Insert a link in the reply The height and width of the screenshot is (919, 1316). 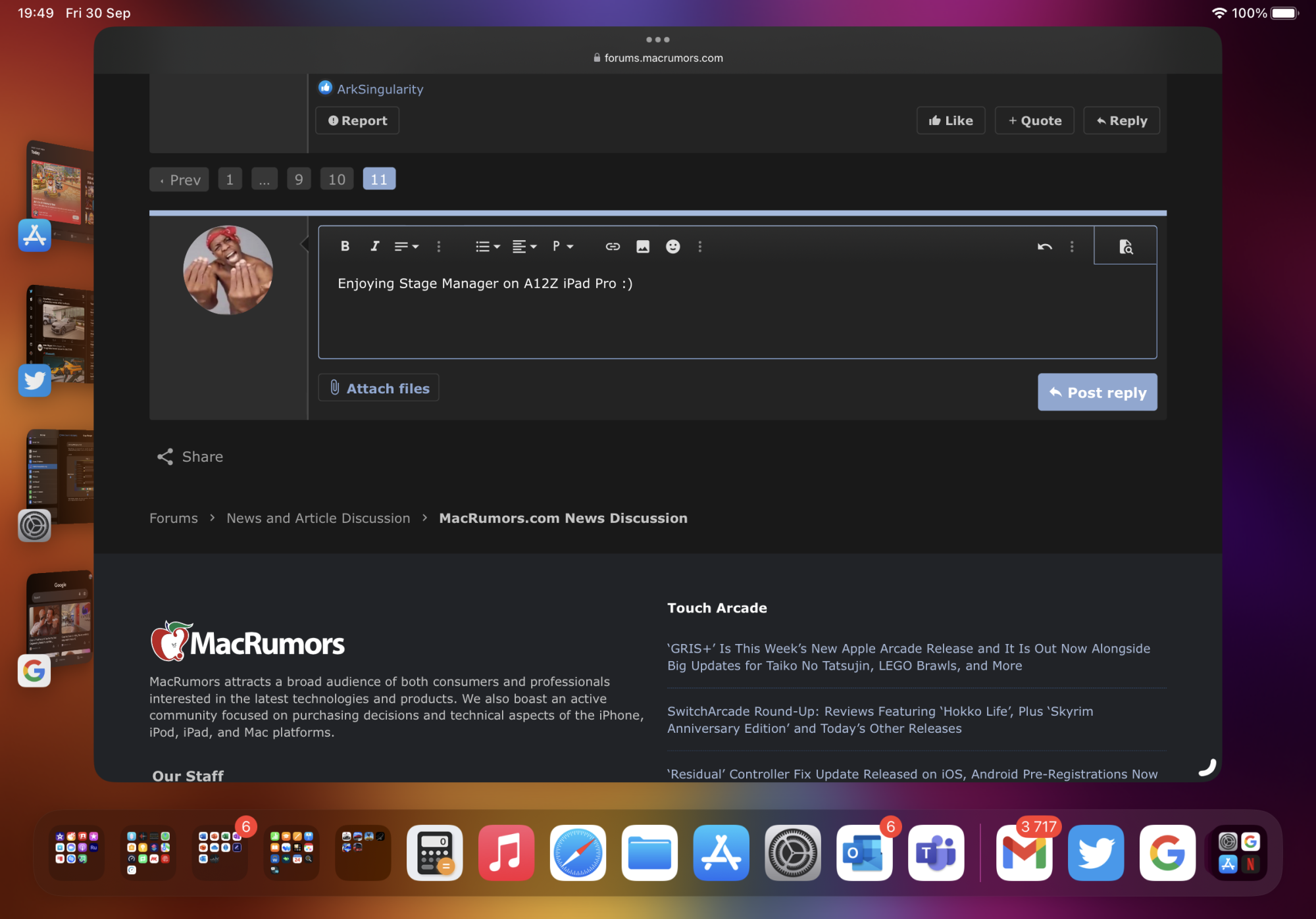[x=613, y=246]
